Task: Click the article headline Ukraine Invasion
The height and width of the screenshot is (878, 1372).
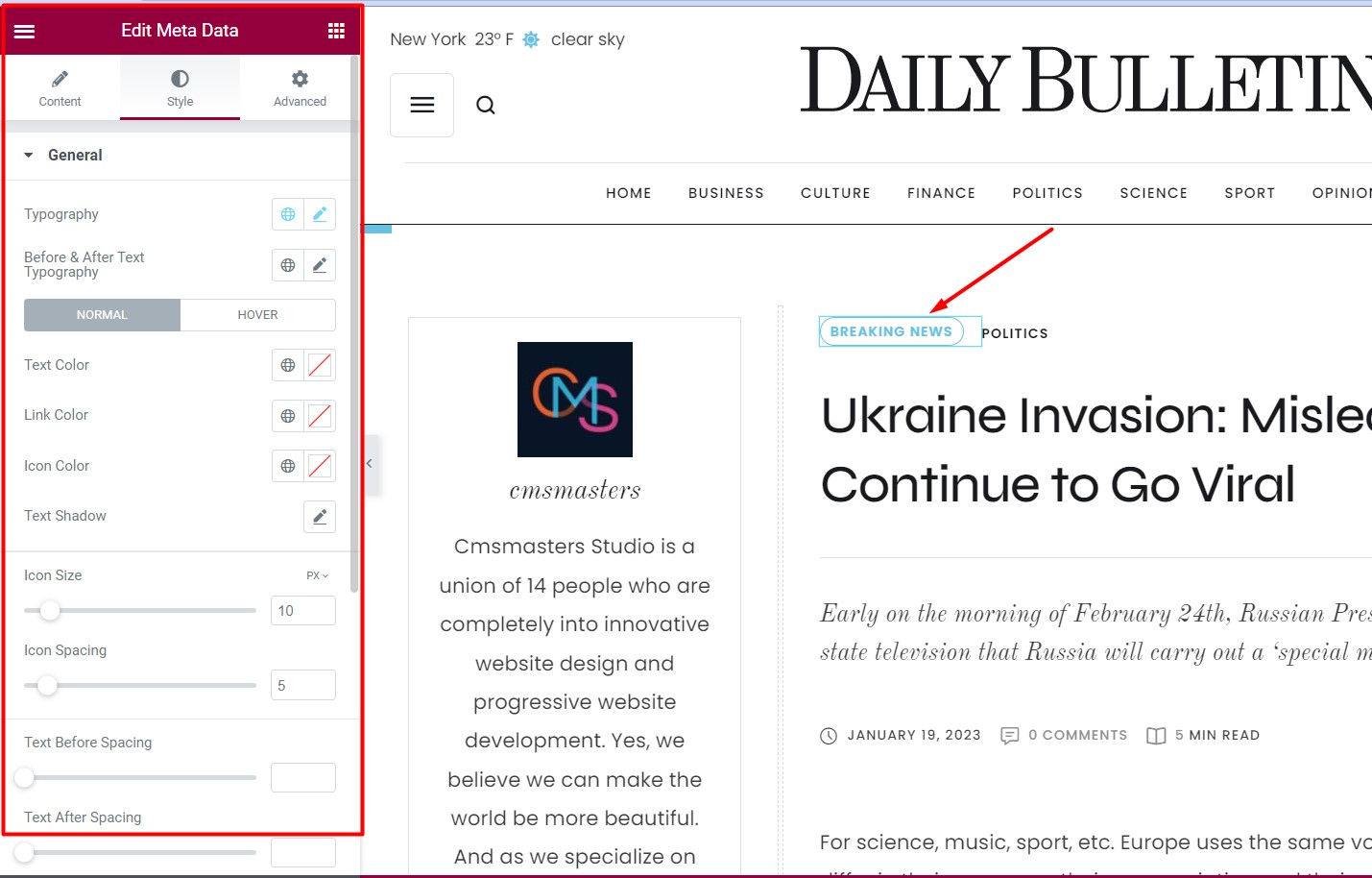Action: pos(1095,450)
